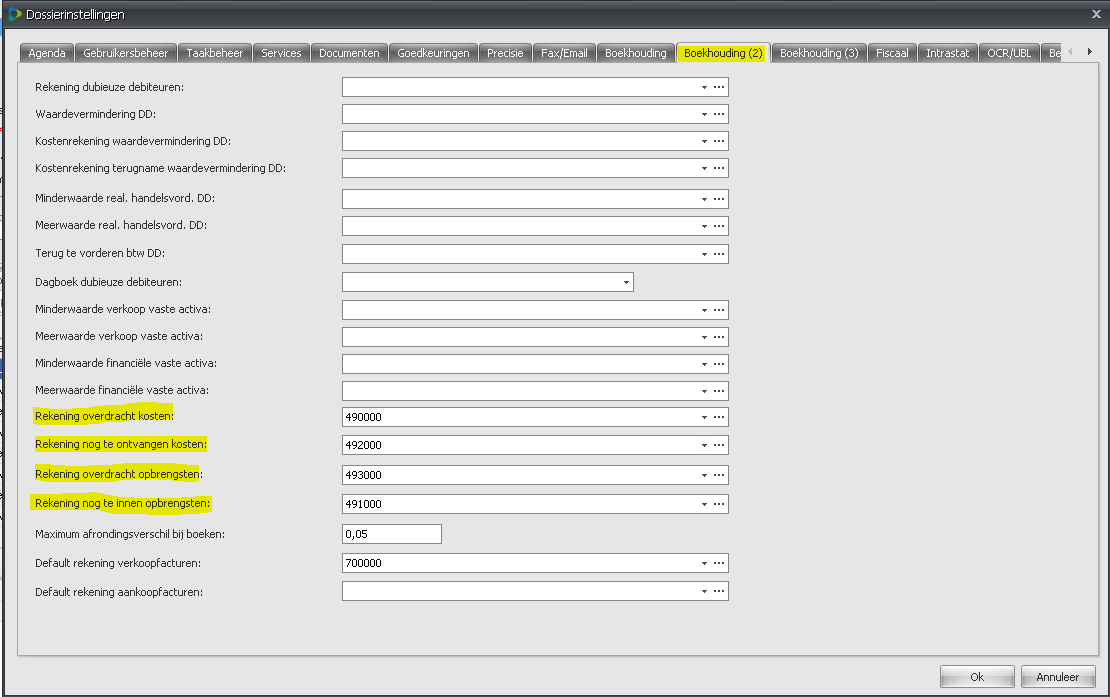Confirm settings with the Ok button

pos(977,677)
